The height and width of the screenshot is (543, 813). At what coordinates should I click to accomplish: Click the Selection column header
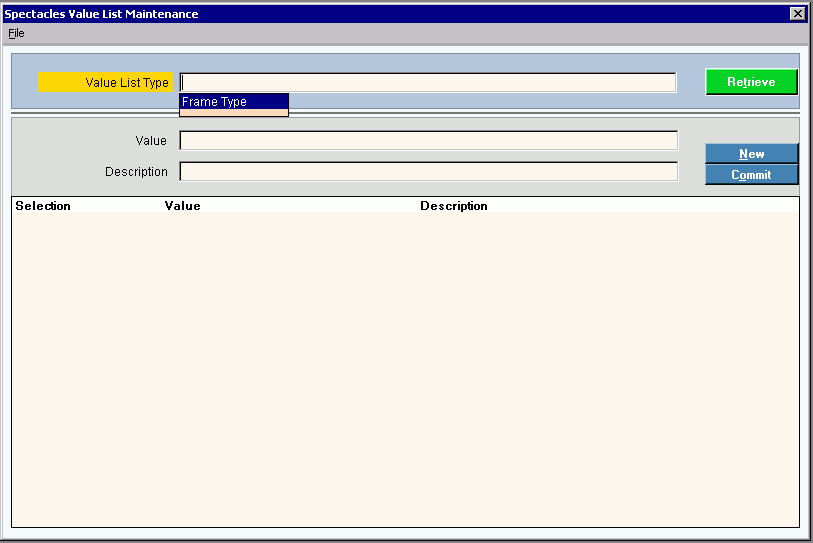point(43,206)
